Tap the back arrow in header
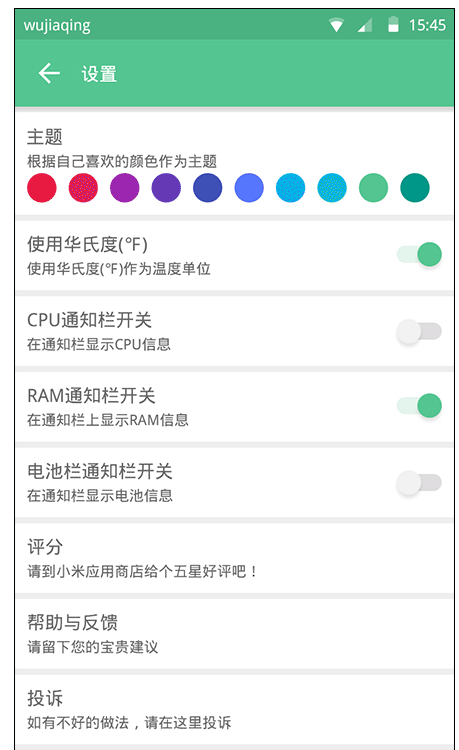This screenshot has height=750, width=459. coord(49,74)
